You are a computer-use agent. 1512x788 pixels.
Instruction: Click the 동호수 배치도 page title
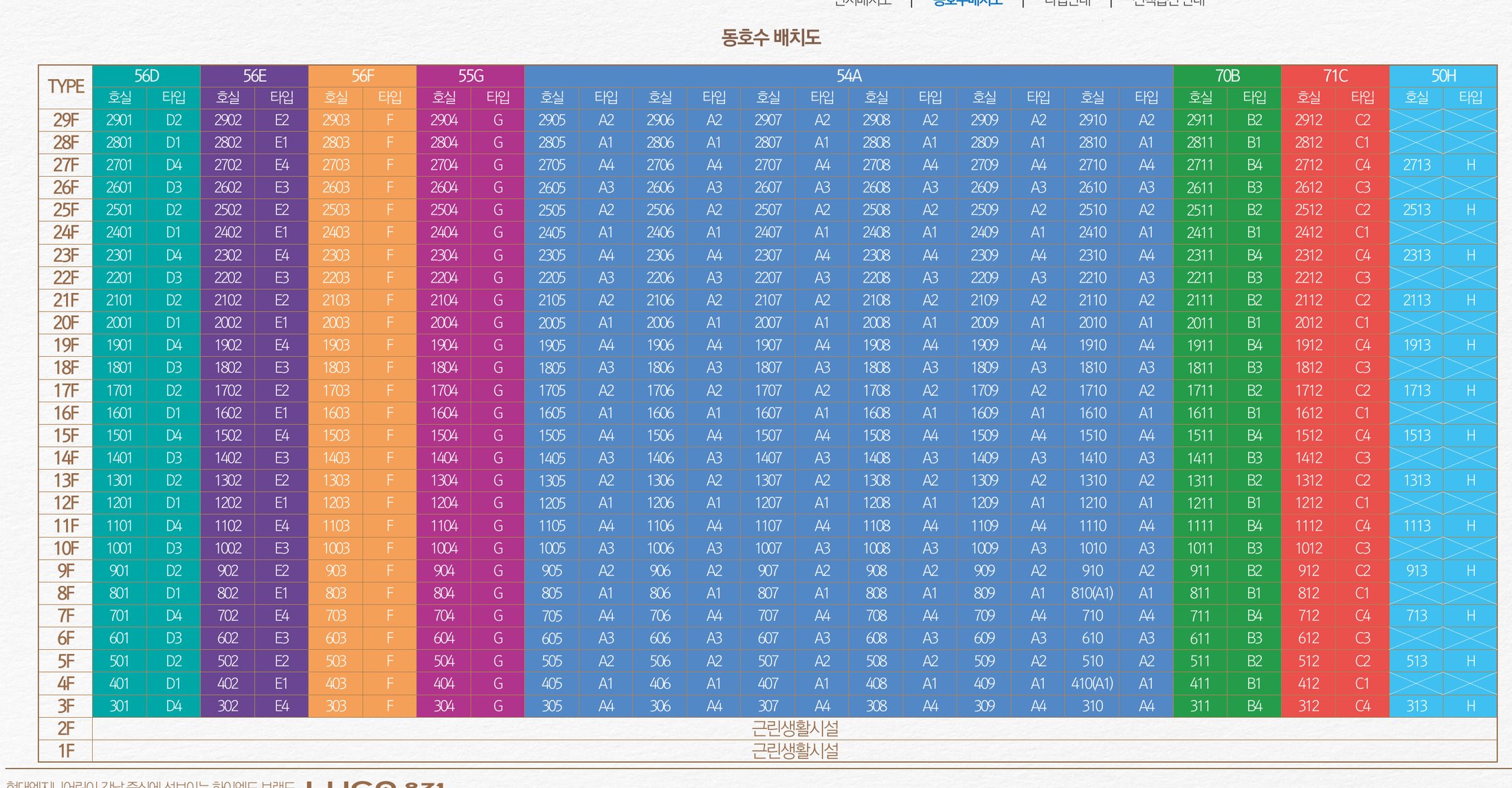pyautogui.click(x=770, y=37)
